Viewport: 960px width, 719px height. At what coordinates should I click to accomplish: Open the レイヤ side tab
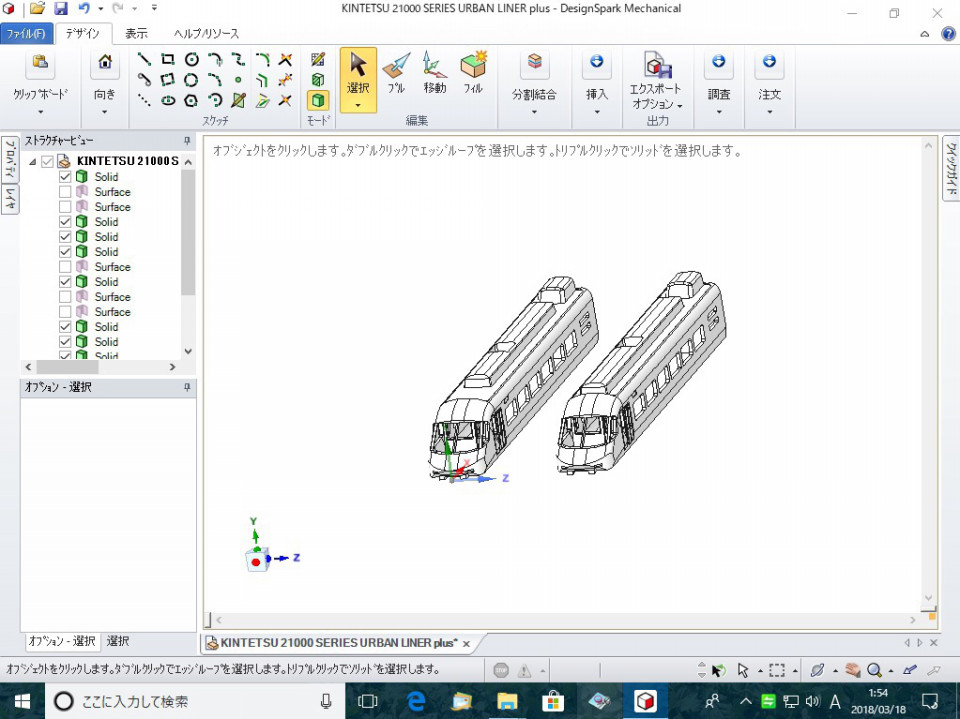click(x=10, y=199)
